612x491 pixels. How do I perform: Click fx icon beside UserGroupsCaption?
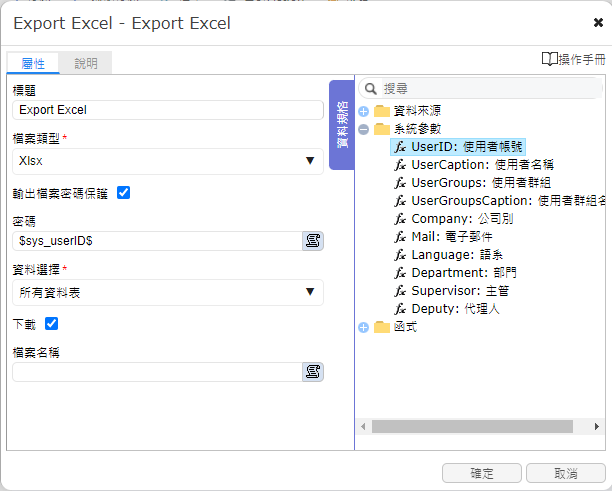point(400,201)
